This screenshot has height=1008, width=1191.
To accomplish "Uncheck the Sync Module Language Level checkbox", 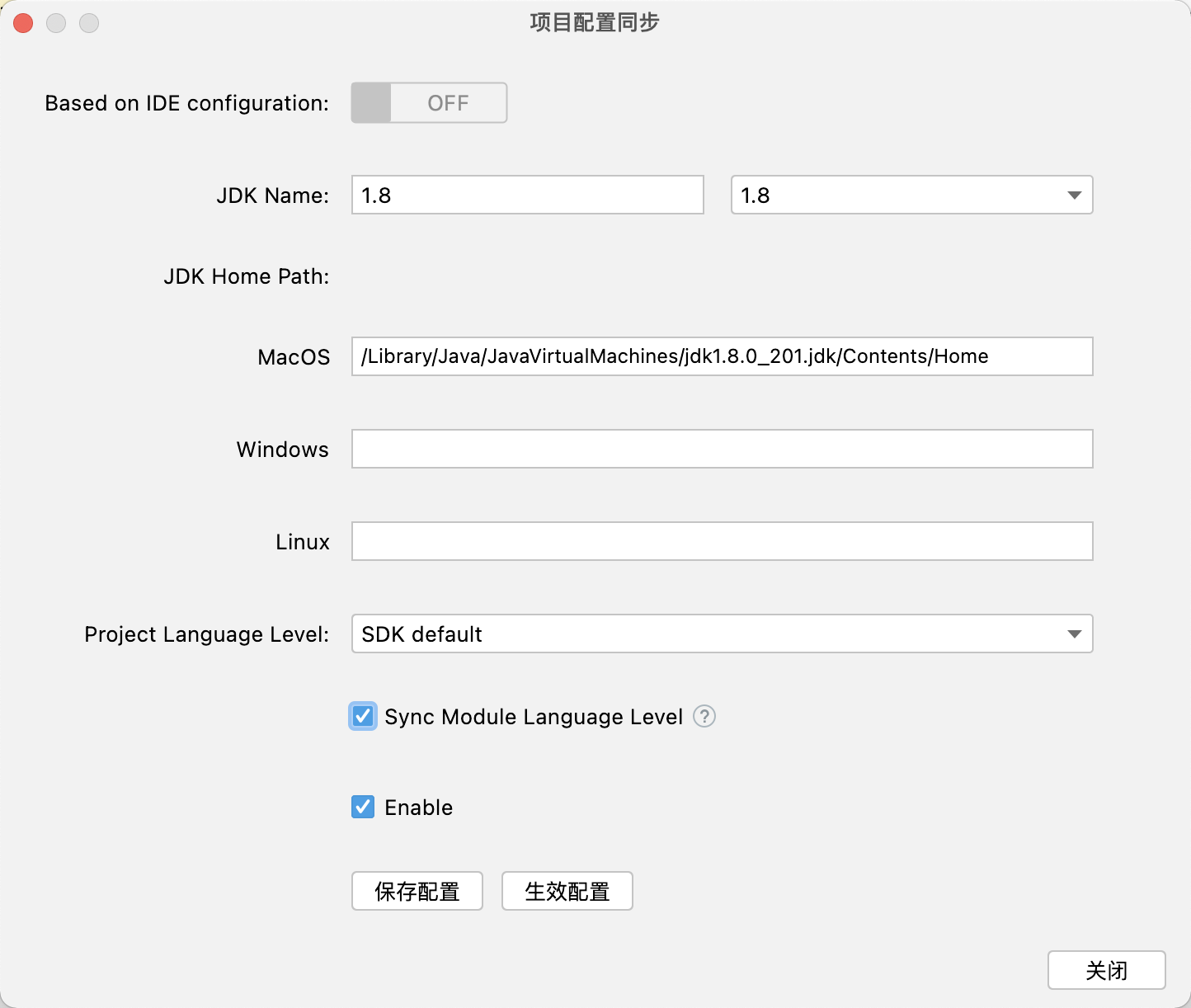I will (x=362, y=717).
